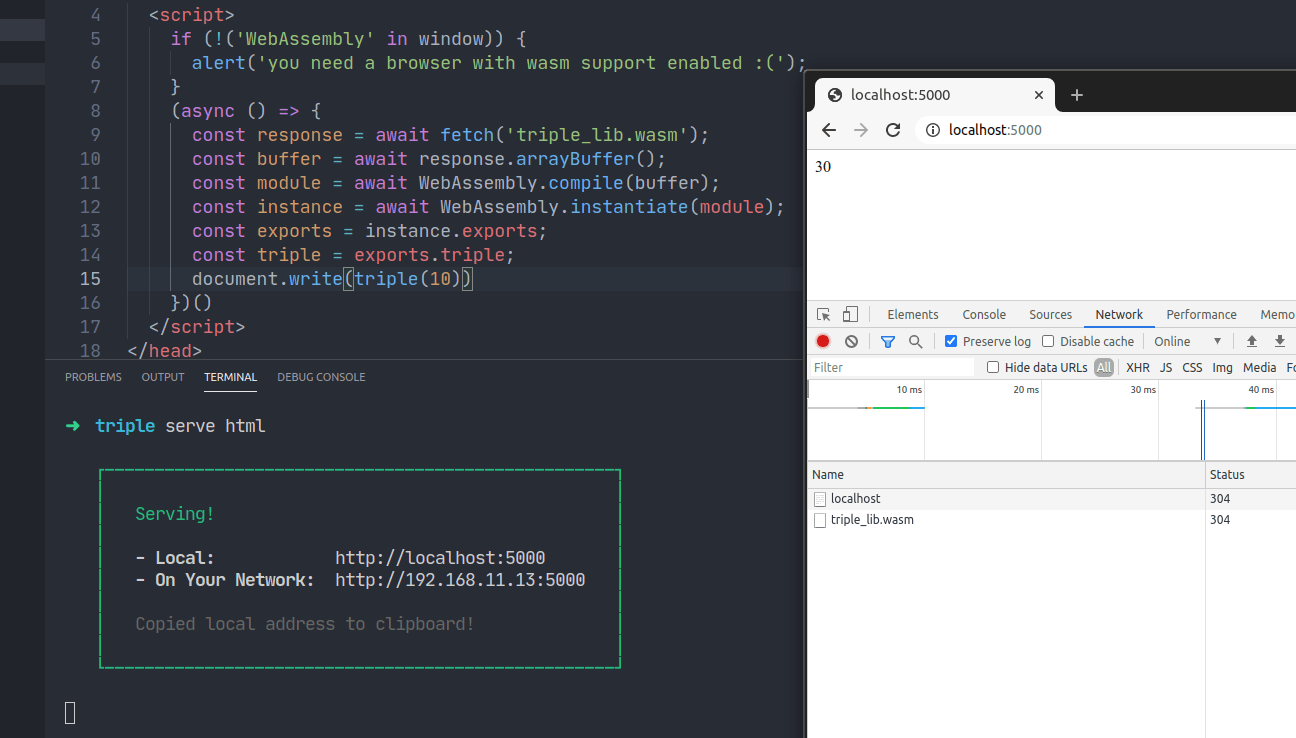Open the PROBLEMS panel tab
This screenshot has width=1296, height=738.
pos(93,377)
